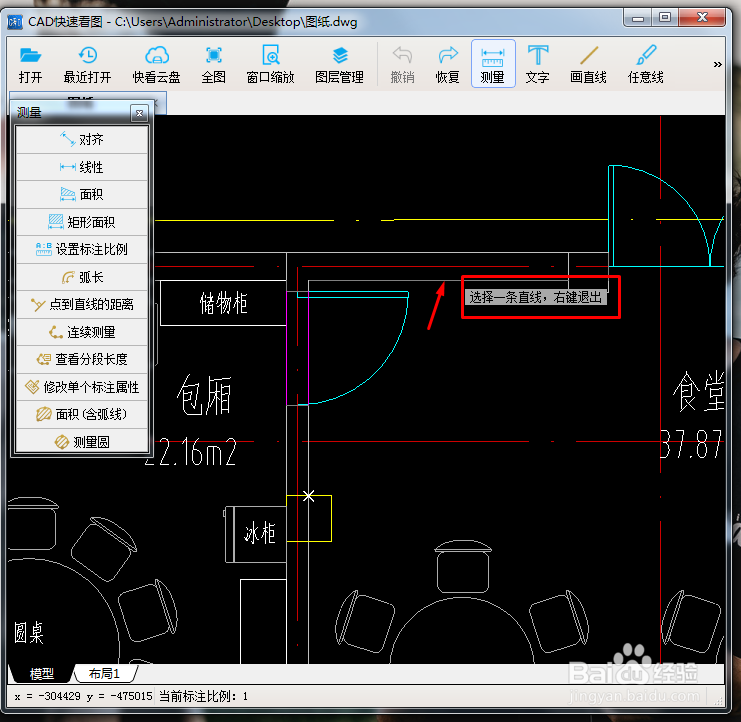The image size is (741, 722).
Task: Choose 面积(含弧线) measurement
Action: (x=82, y=414)
